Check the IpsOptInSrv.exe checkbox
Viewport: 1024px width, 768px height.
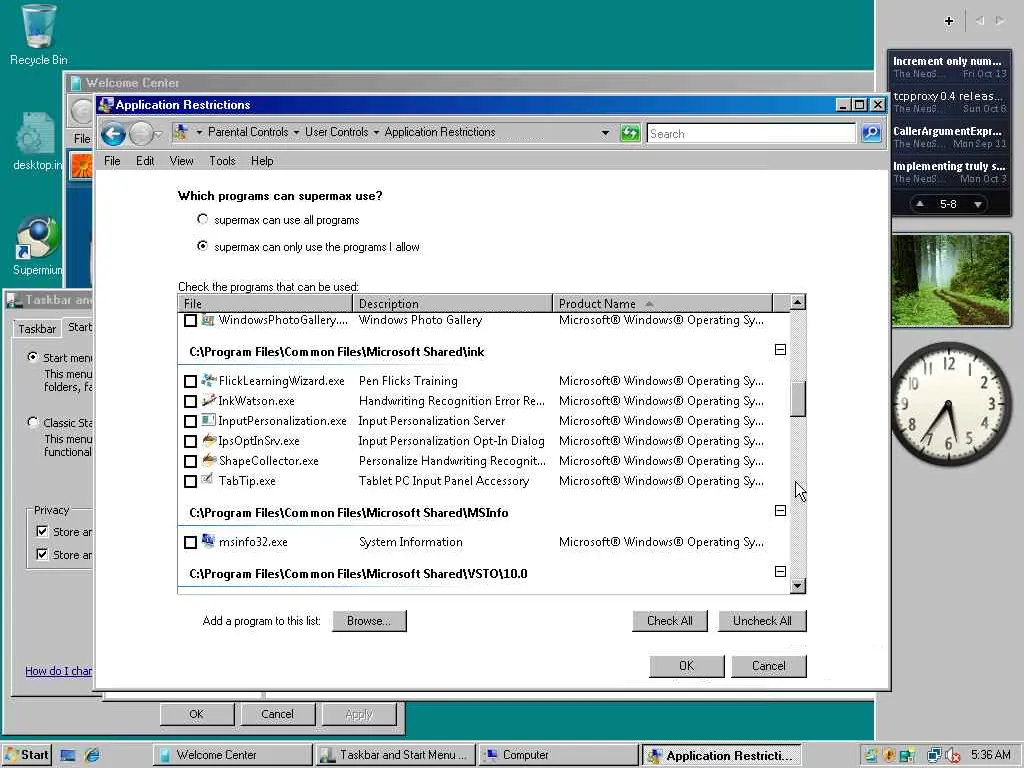190,441
